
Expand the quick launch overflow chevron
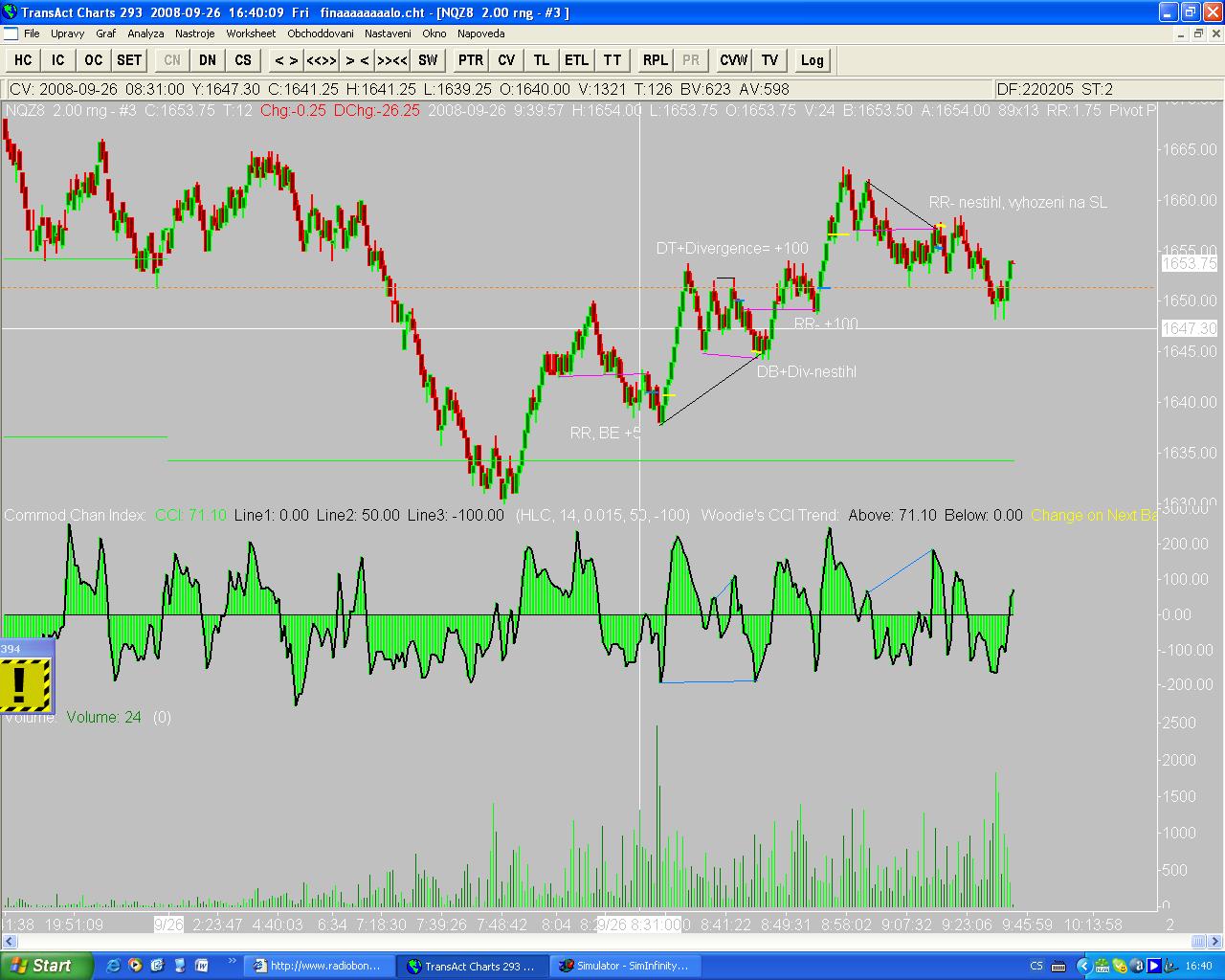(231, 961)
